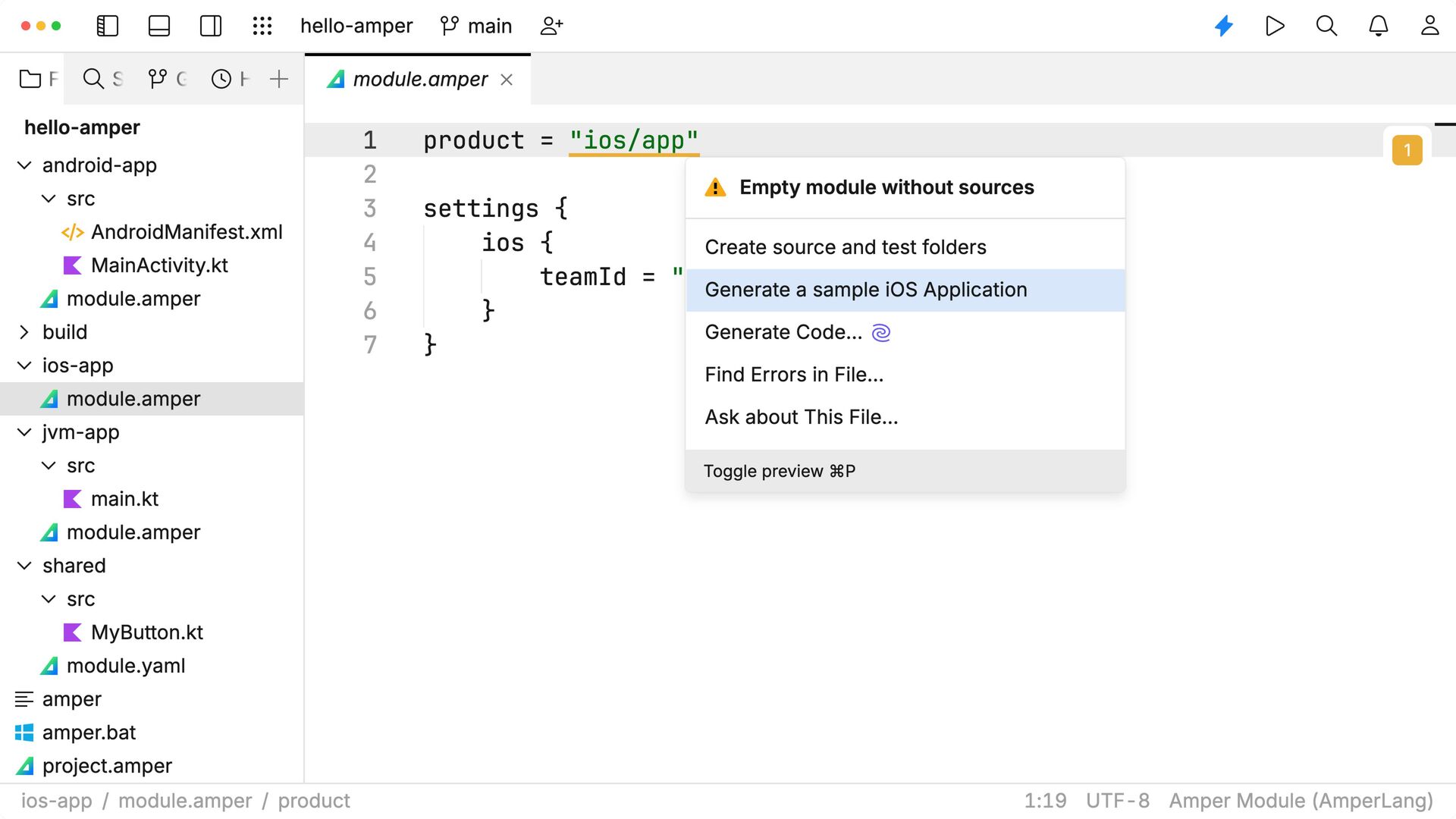Toggle the left sidebar panel
This screenshot has width=1456, height=819.
(x=108, y=26)
